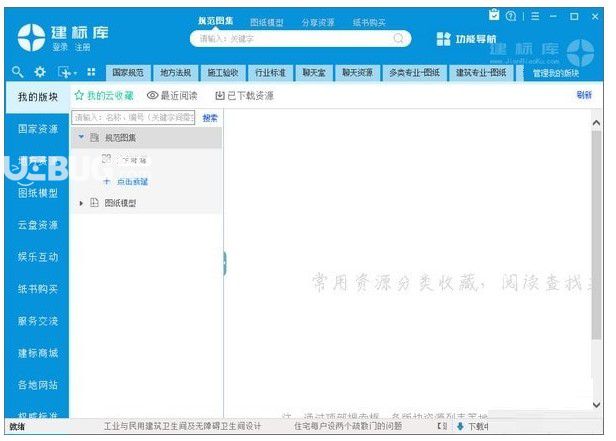Open the hamburger menu icon in title bar

(535, 16)
